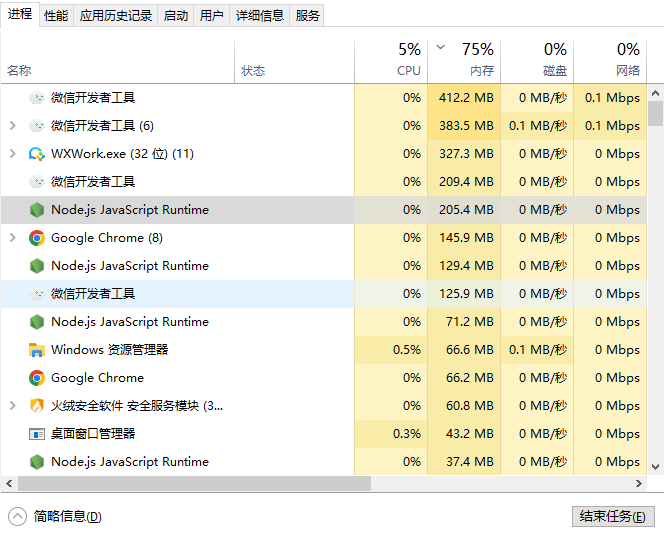
Task: Select the Node.js JavaScript Runtime 205.4 MB row
Action: 324,210
